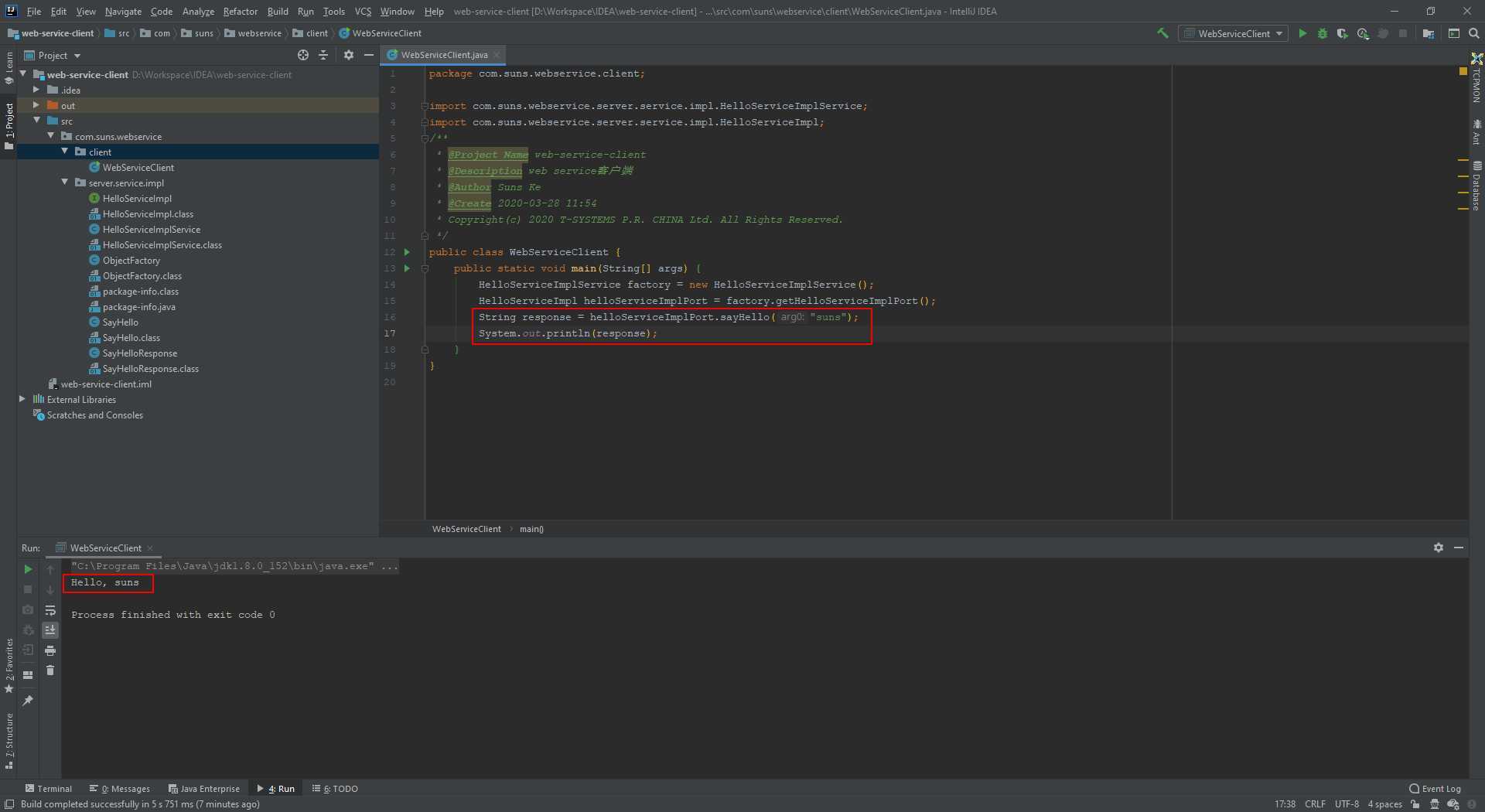Image resolution: width=1485 pixels, height=812 pixels.
Task: Restore layout icon in Run panel
Action: [28, 675]
